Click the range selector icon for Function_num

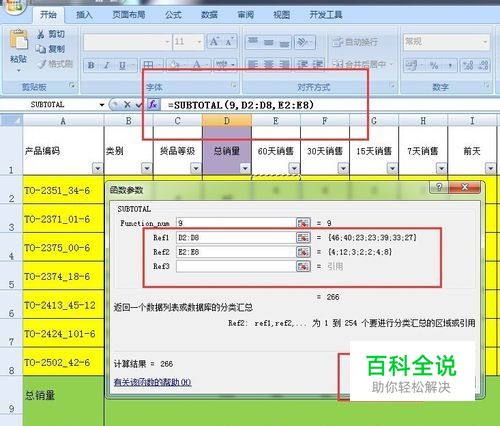pos(303,223)
